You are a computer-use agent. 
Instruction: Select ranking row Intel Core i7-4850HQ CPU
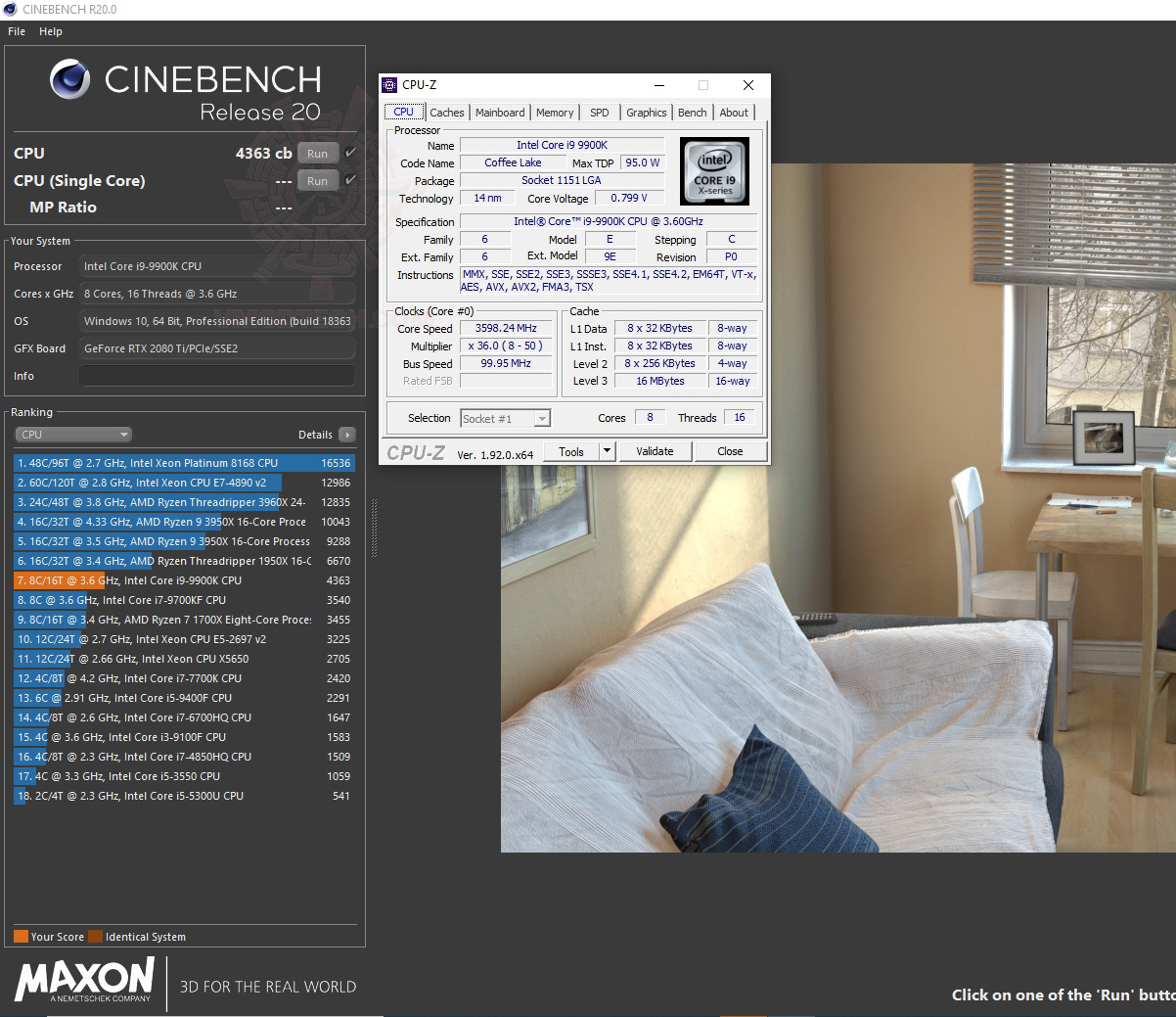pyautogui.click(x=184, y=757)
